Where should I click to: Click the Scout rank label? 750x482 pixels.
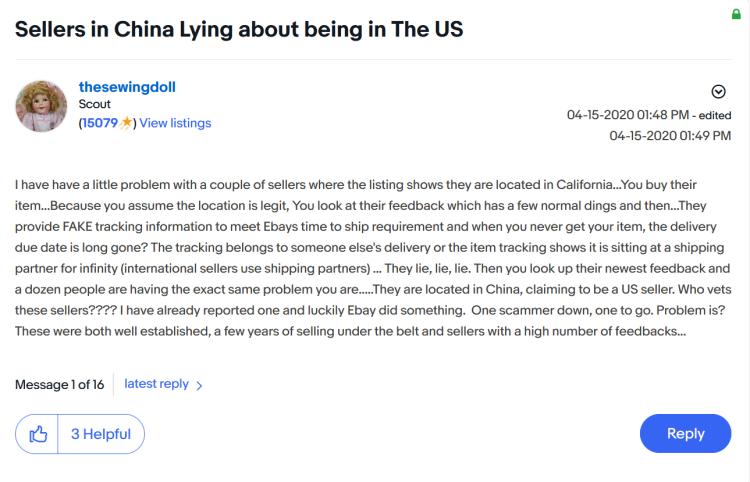pyautogui.click(x=95, y=104)
